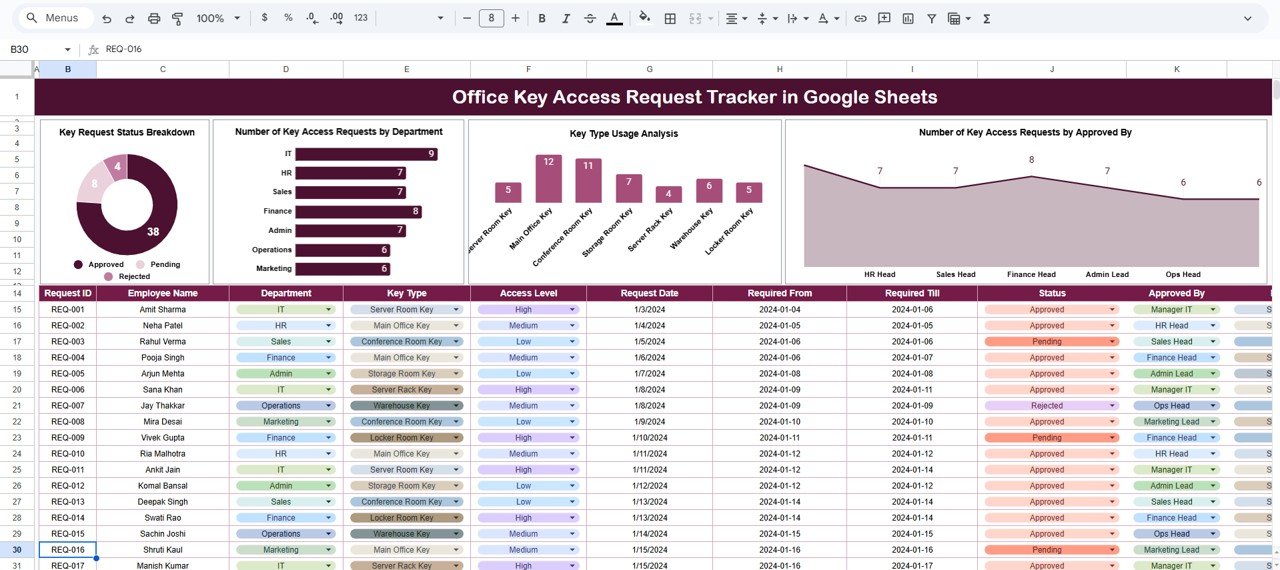This screenshot has height=570, width=1280.
Task: Add a comment using the comment icon
Action: pos(884,18)
